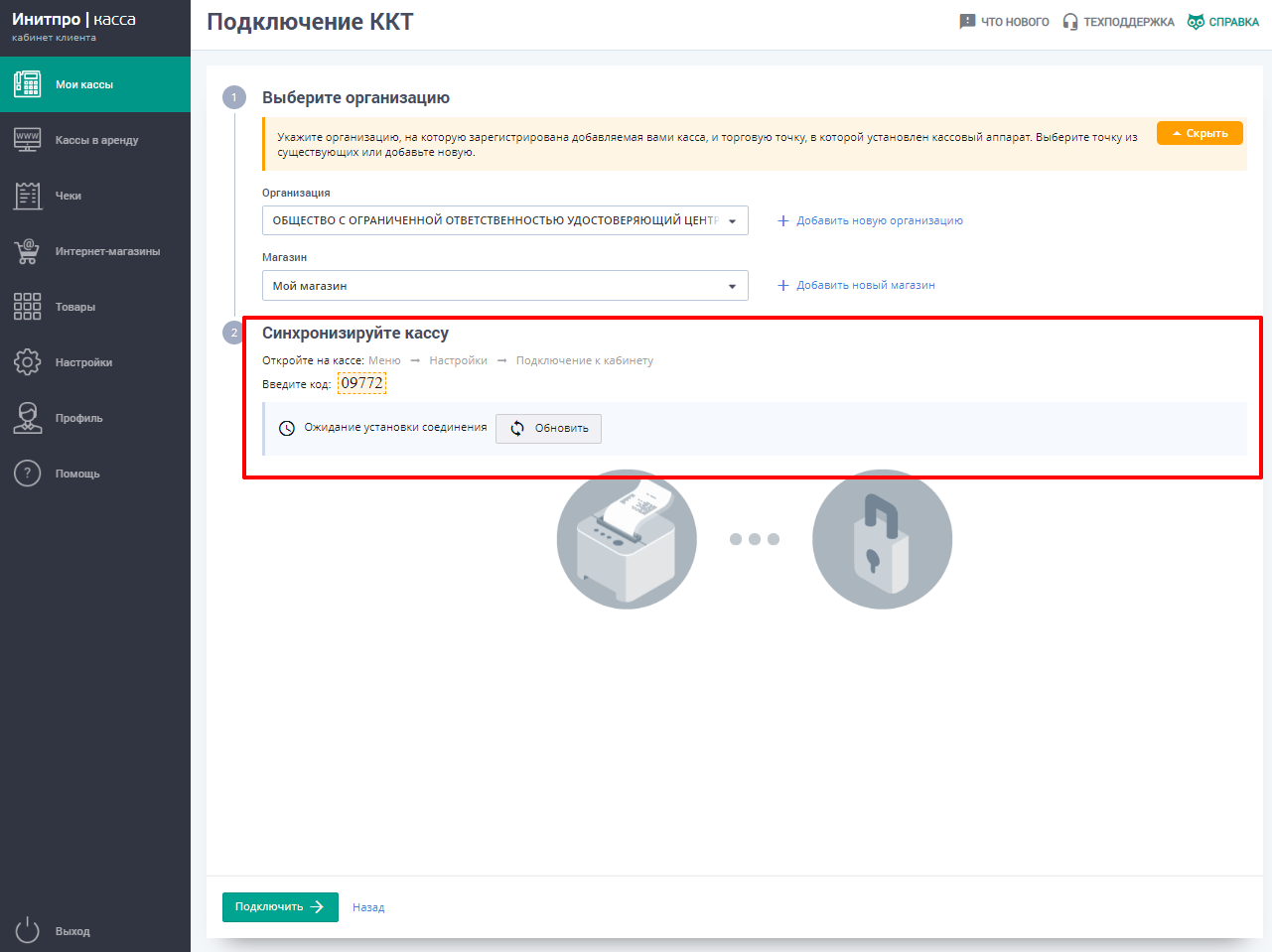The height and width of the screenshot is (952, 1272).
Task: Open Мои кассы menu item
Action: tap(95, 84)
